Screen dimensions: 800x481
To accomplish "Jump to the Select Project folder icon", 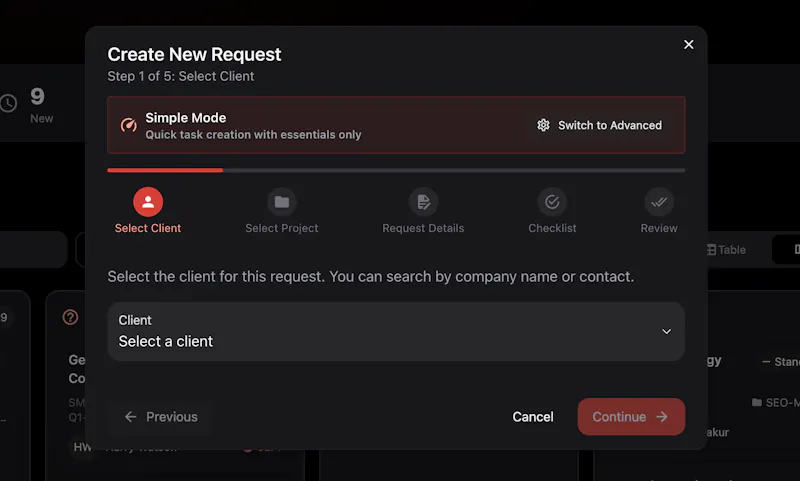I will (x=282, y=202).
